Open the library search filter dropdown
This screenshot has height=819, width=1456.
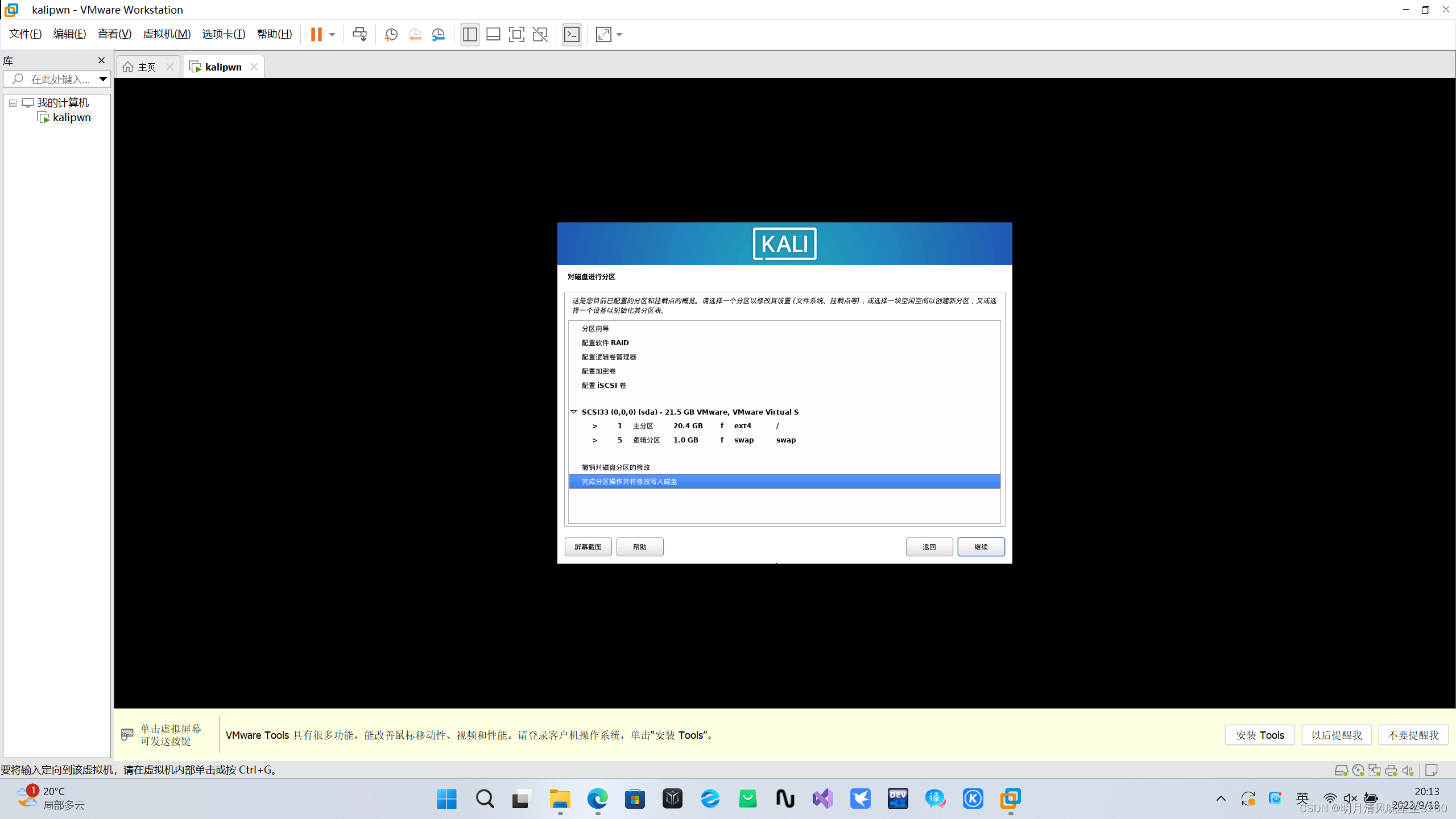103,79
